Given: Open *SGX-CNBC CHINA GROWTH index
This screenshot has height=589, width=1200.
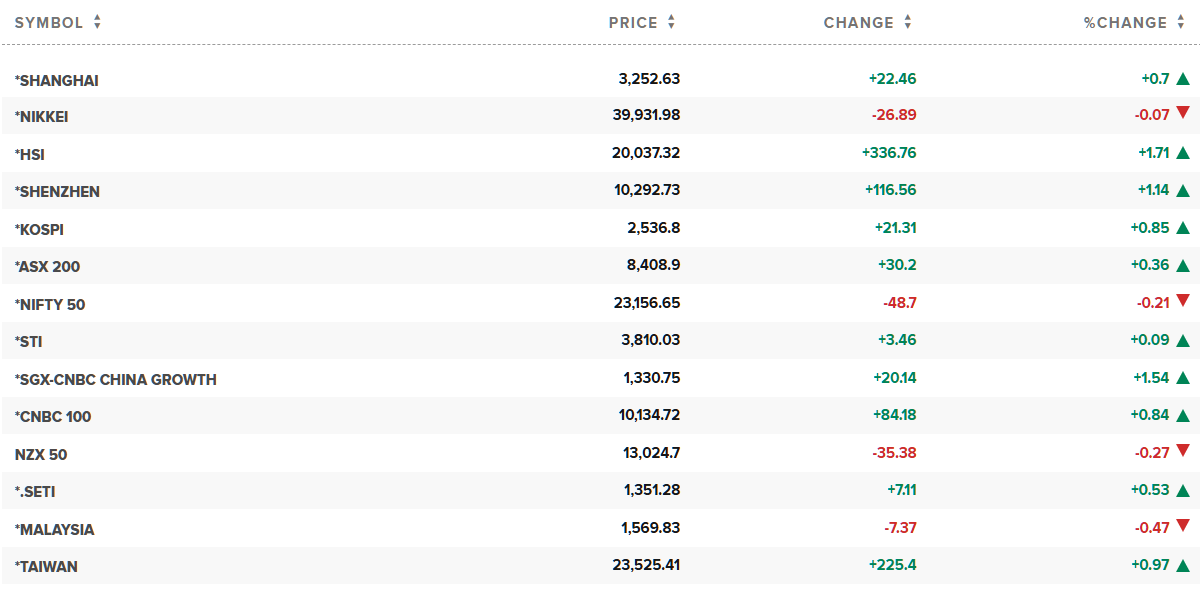Looking at the screenshot, I should [115, 380].
